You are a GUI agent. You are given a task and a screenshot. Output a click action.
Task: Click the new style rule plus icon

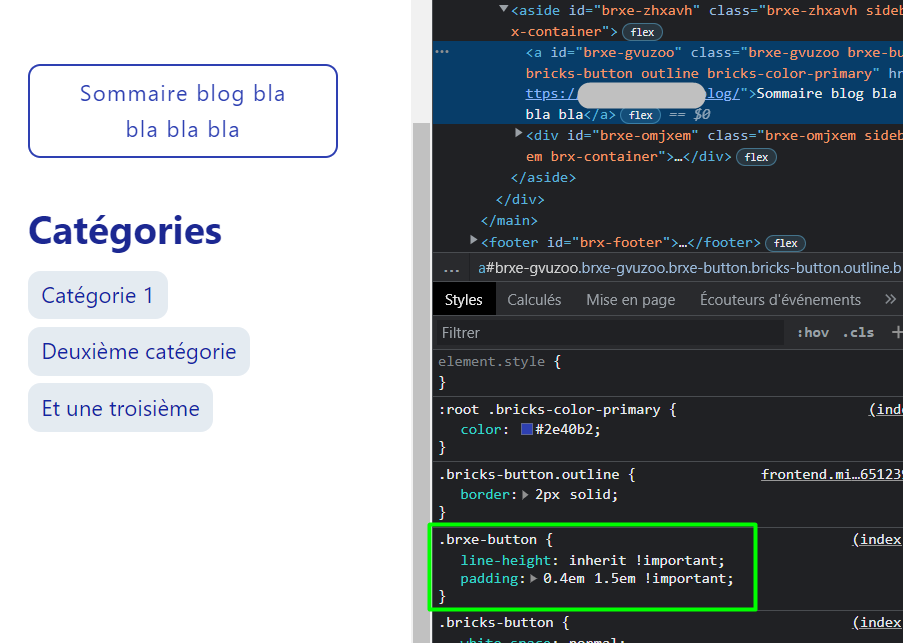pos(896,332)
